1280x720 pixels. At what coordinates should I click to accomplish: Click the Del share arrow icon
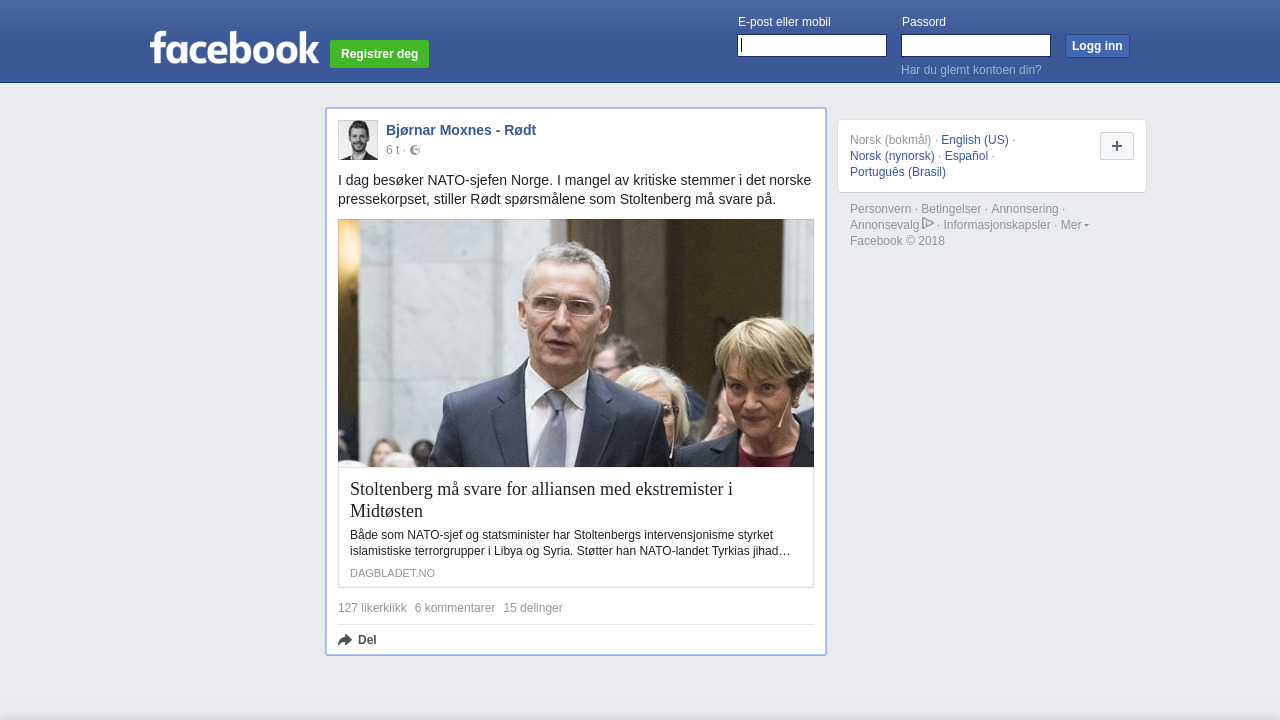click(x=345, y=640)
